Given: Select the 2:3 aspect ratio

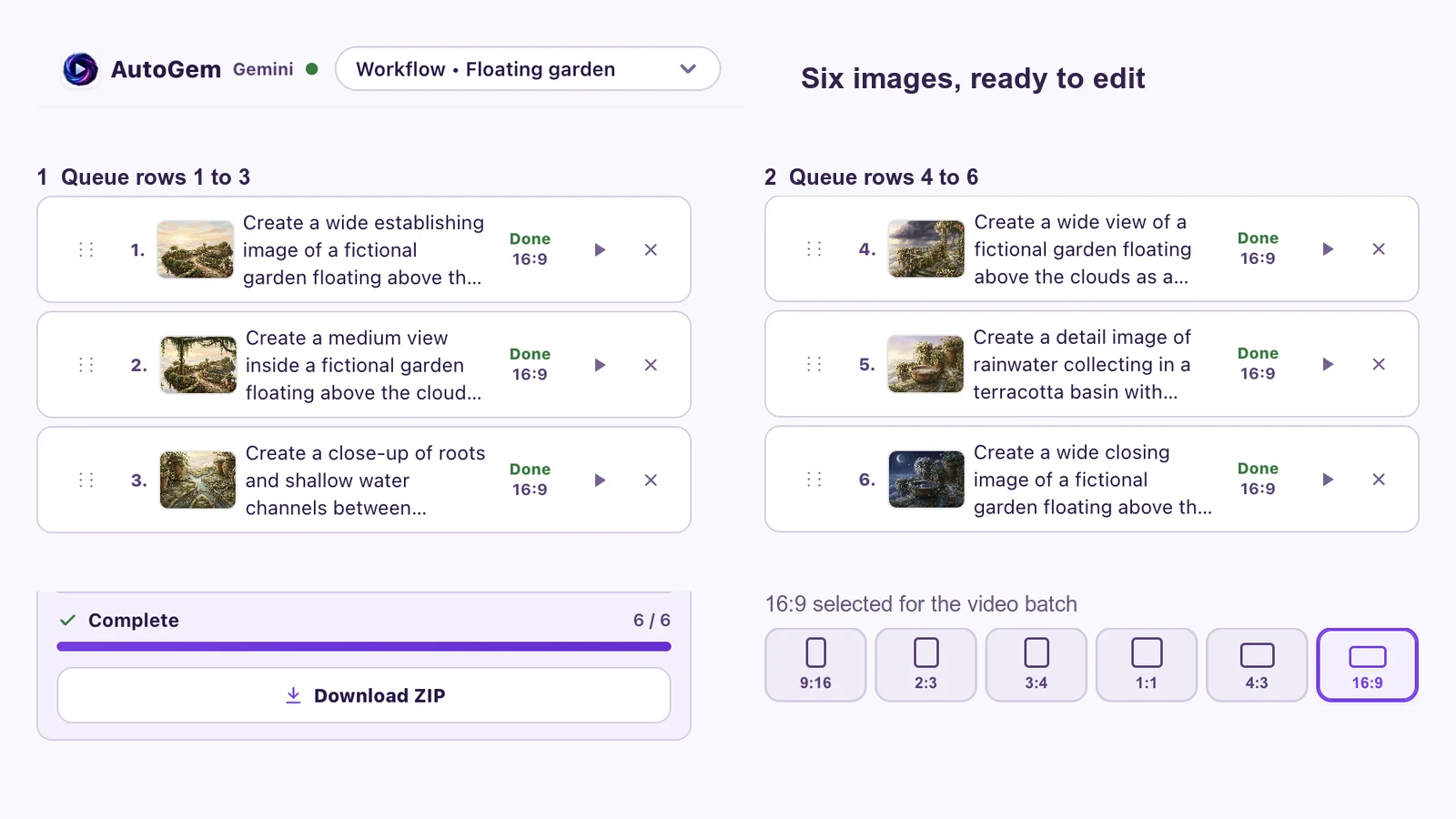Looking at the screenshot, I should pyautogui.click(x=925, y=665).
